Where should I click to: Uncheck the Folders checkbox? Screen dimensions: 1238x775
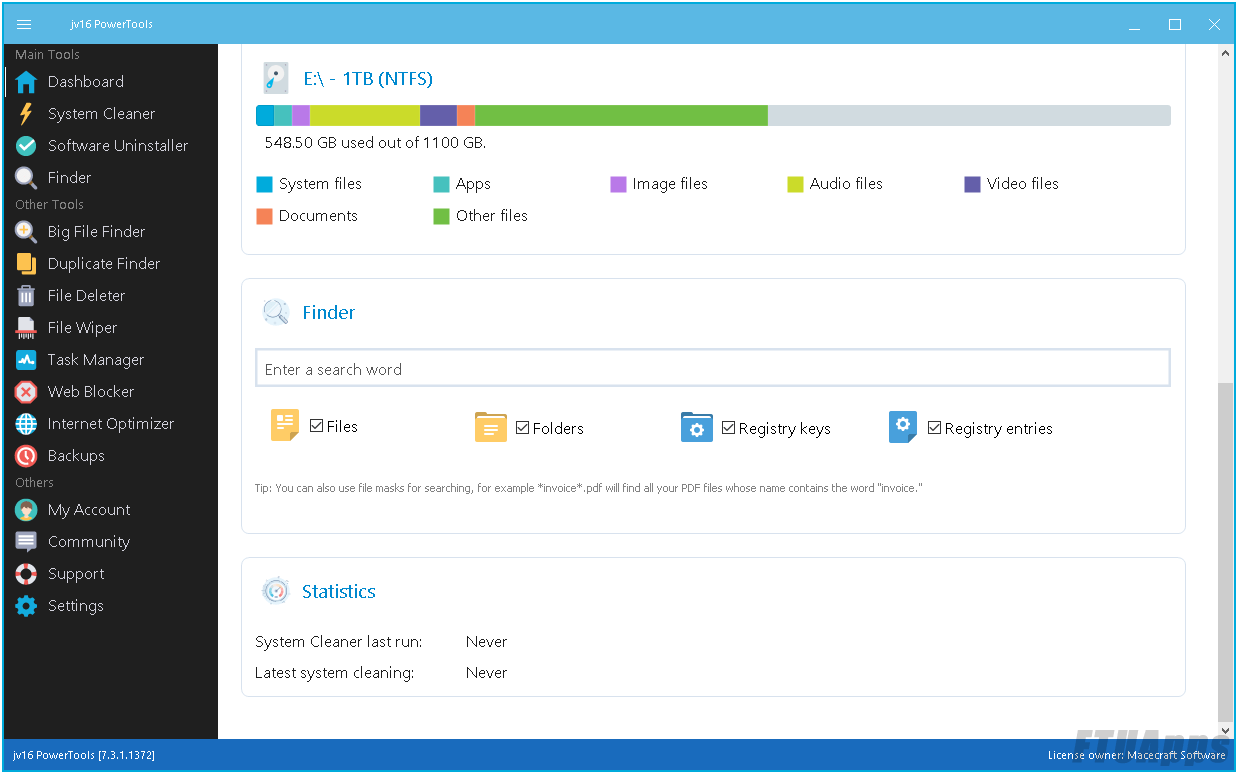[523, 428]
